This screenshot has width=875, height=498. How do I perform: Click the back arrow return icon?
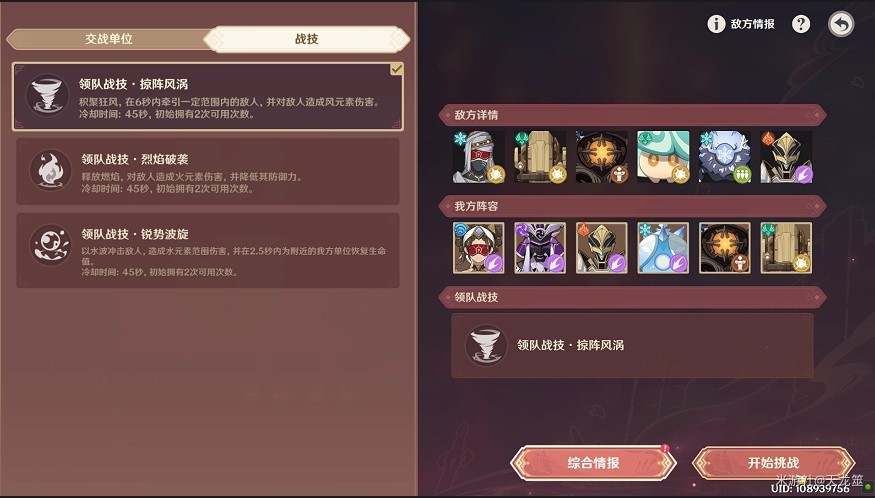point(841,24)
